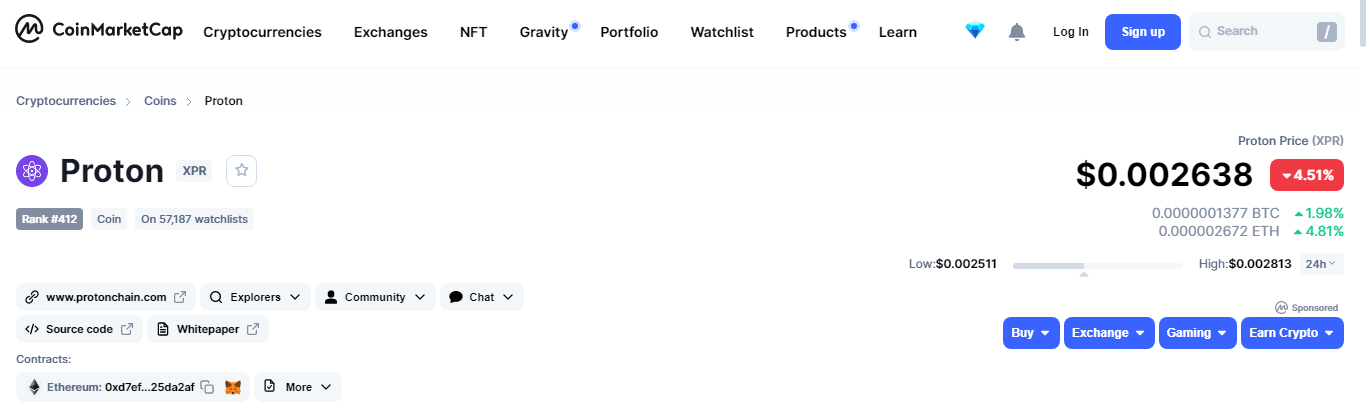Open the Learn menu
This screenshot has width=1366, height=411.
898,32
